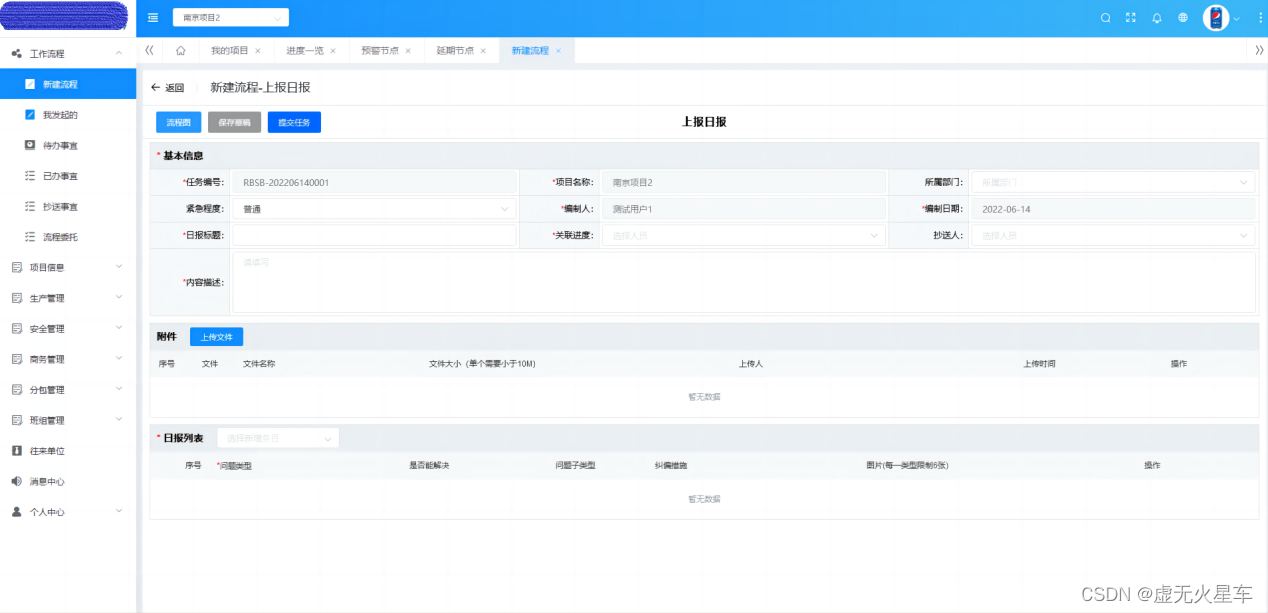Focus the 内容描述 text area
Screen dimensions: 1268x613
[744, 282]
